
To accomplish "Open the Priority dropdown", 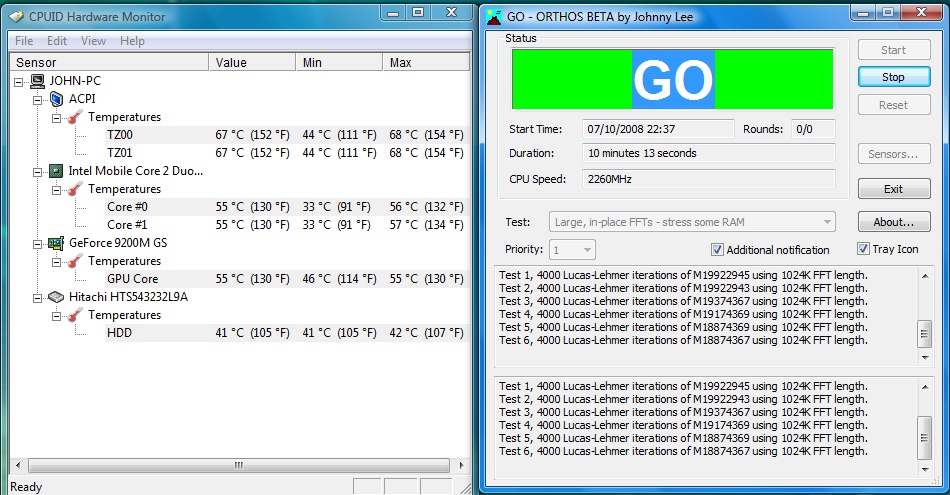I will pyautogui.click(x=572, y=250).
